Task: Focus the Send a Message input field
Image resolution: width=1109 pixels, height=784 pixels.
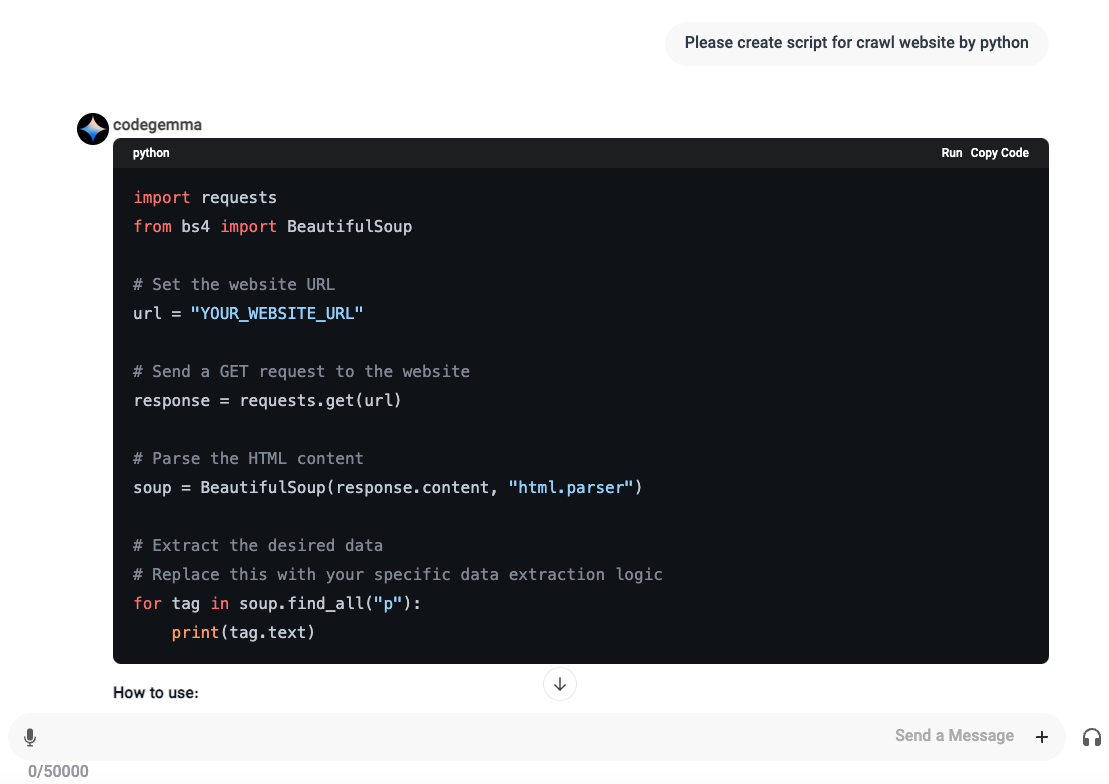Action: click(500, 736)
